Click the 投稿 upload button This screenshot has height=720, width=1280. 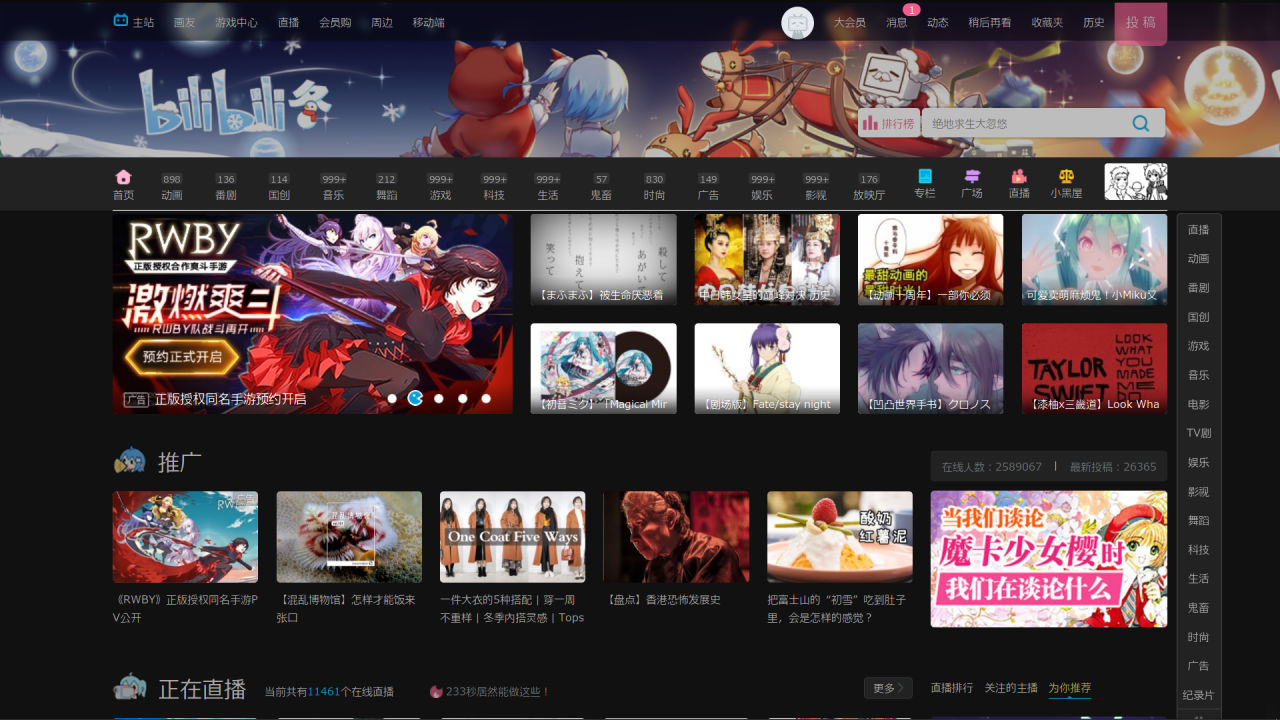[1141, 22]
